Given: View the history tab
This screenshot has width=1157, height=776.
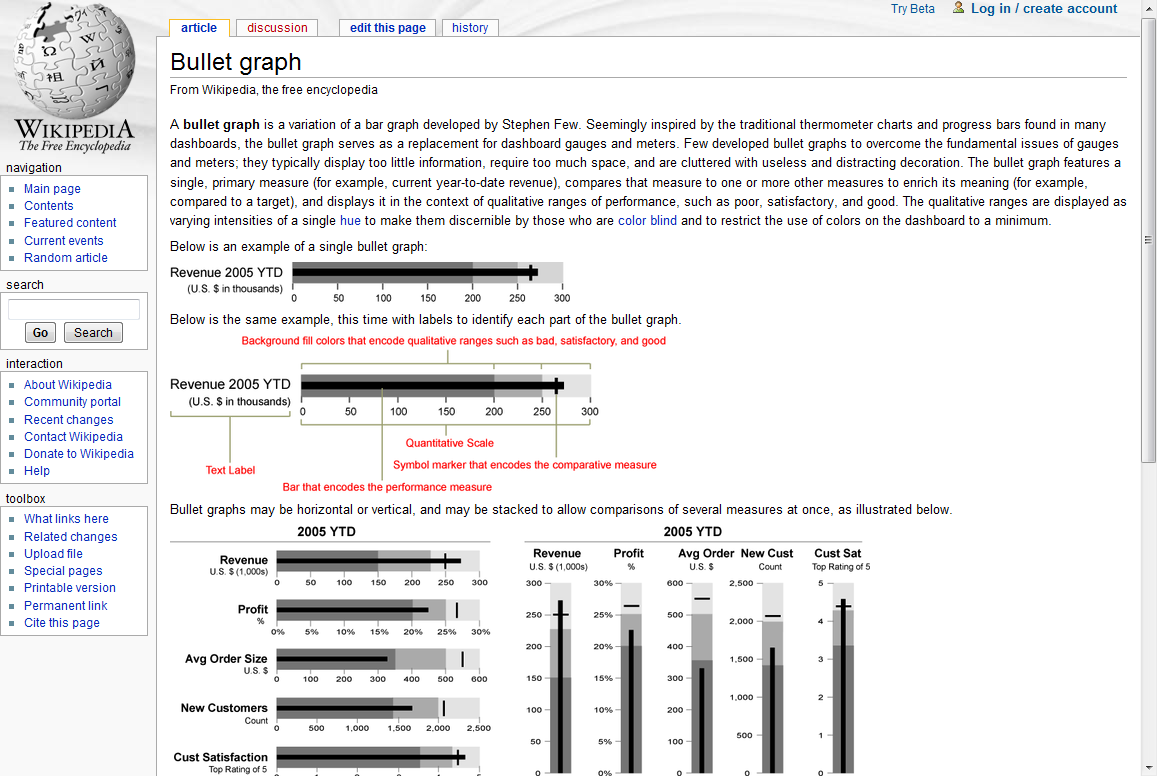Looking at the screenshot, I should 470,28.
